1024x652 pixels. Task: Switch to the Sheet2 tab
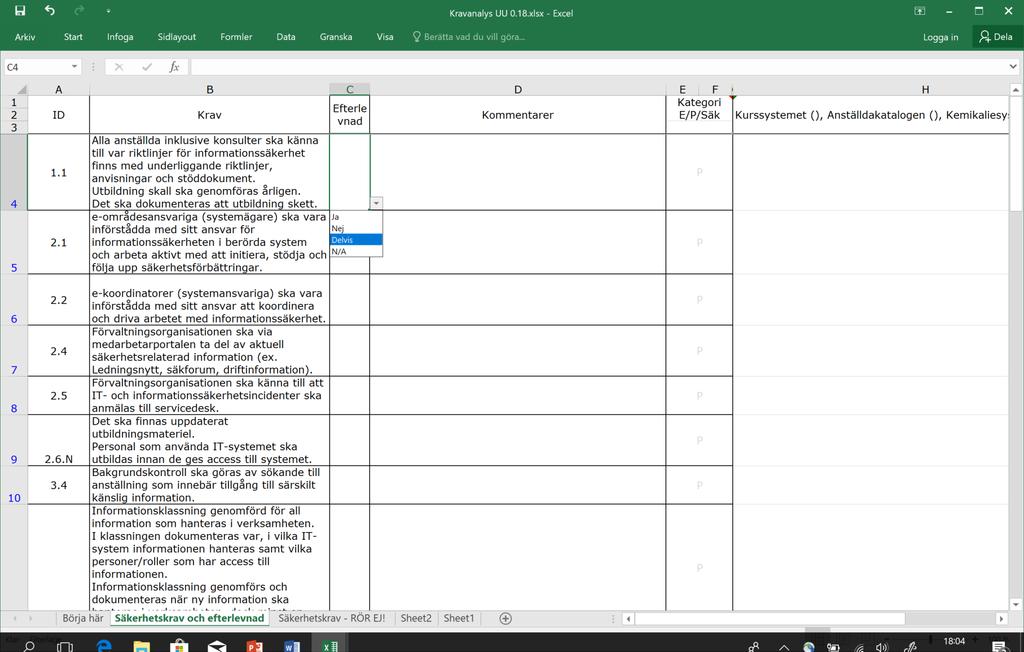pos(416,617)
